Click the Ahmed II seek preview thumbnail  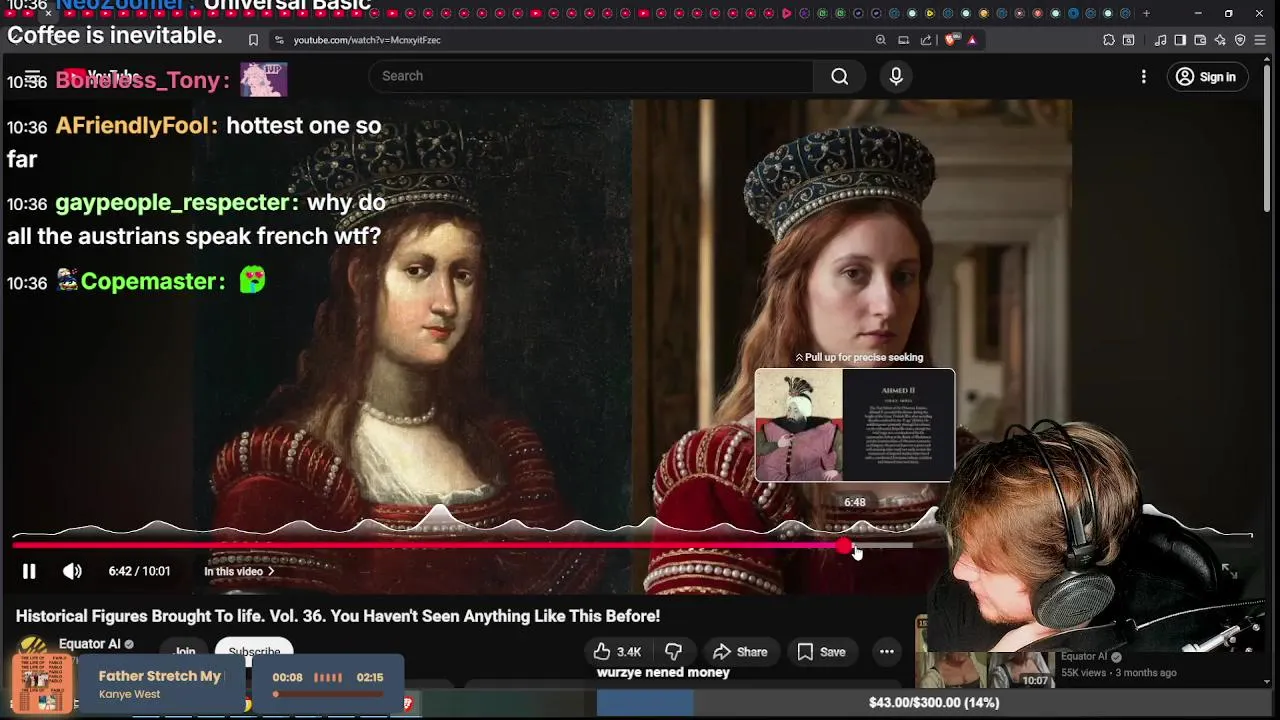[855, 425]
